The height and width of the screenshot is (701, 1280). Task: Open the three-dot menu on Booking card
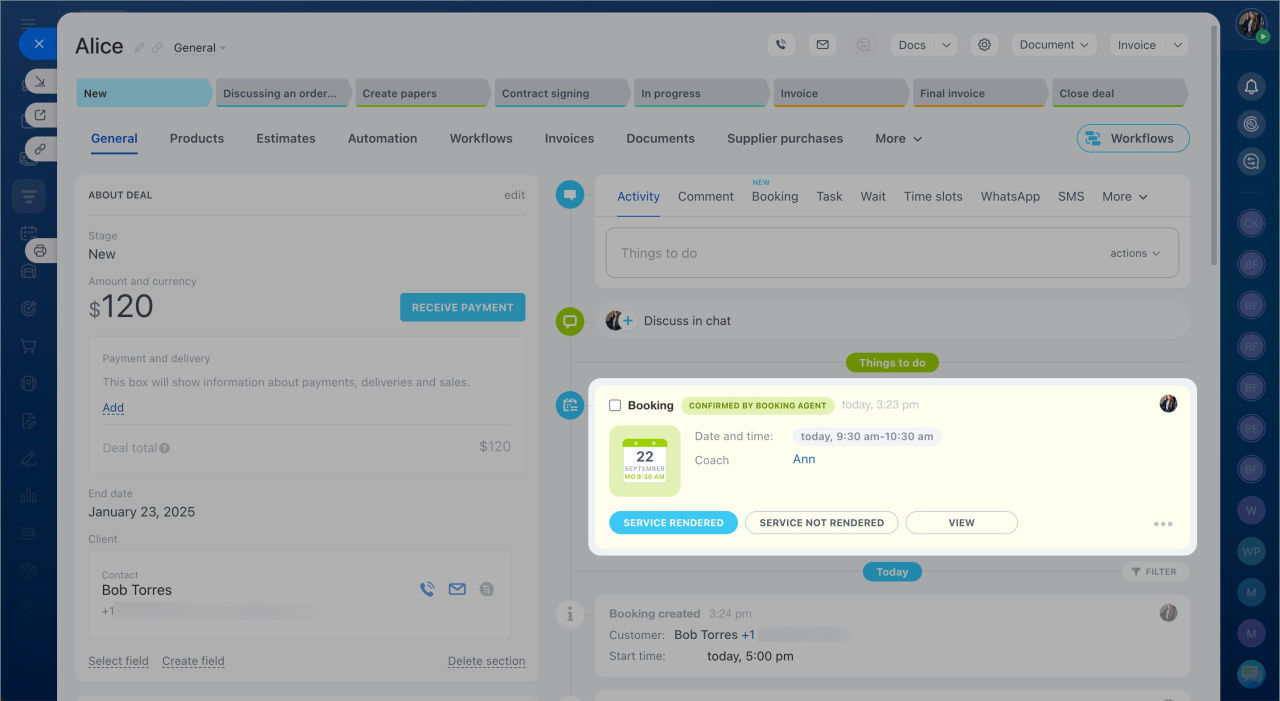pos(1162,523)
